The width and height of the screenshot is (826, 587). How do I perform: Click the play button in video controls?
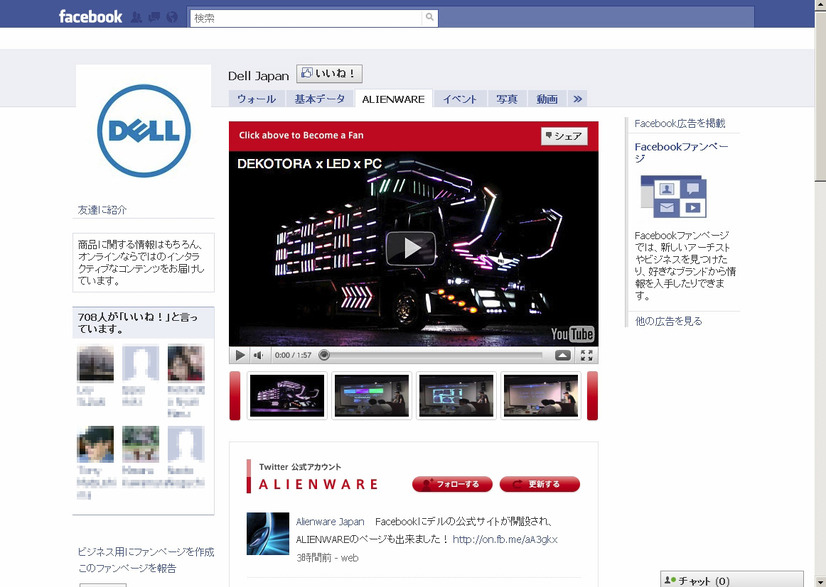click(x=240, y=355)
